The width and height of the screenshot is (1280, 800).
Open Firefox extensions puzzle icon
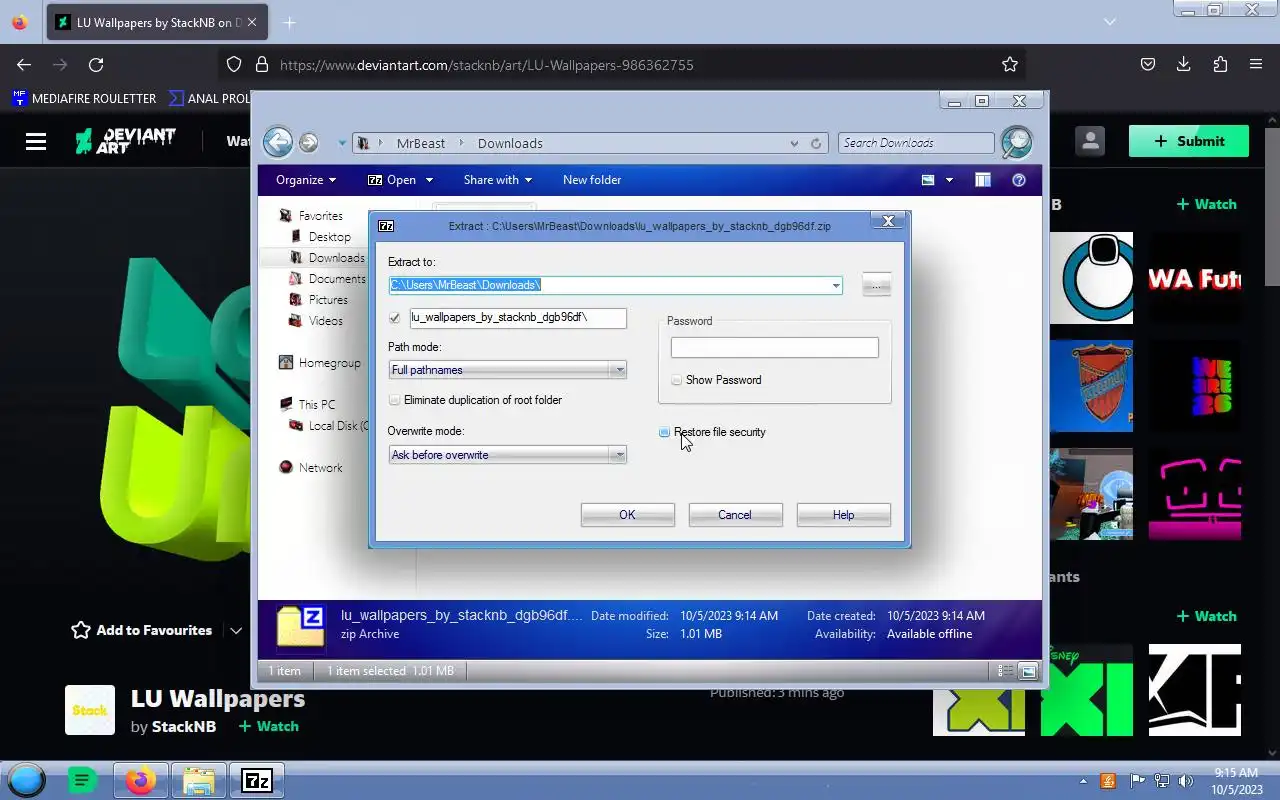pyautogui.click(x=1220, y=64)
